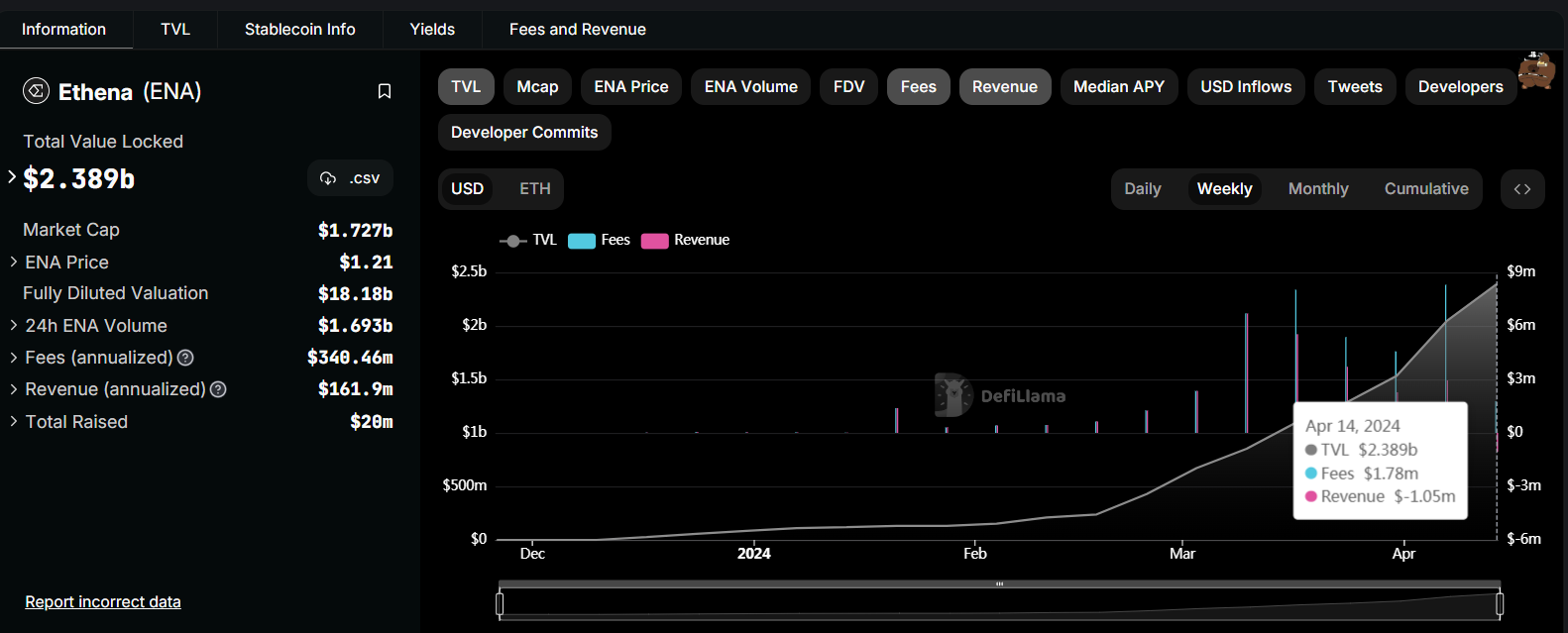1568x633 pixels.
Task: Expand the 24h ENA Volume row
Action: tap(14, 326)
